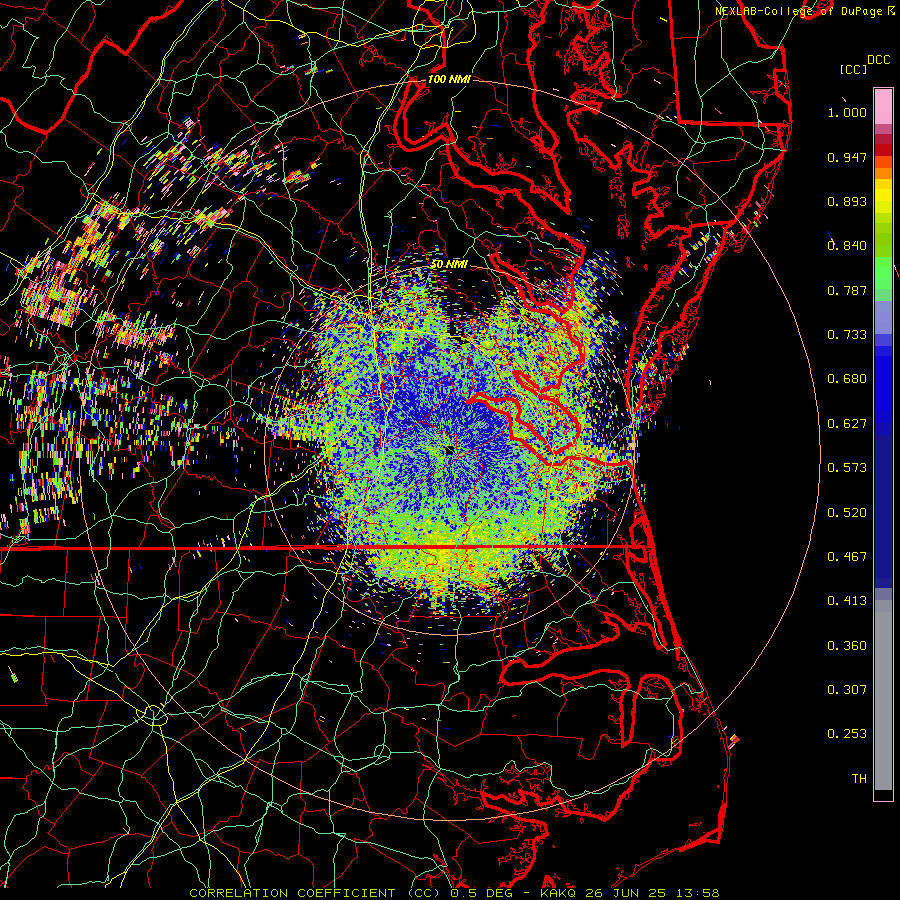Click the 0.467 legend value
Screen dimensions: 900x900
coord(847,557)
